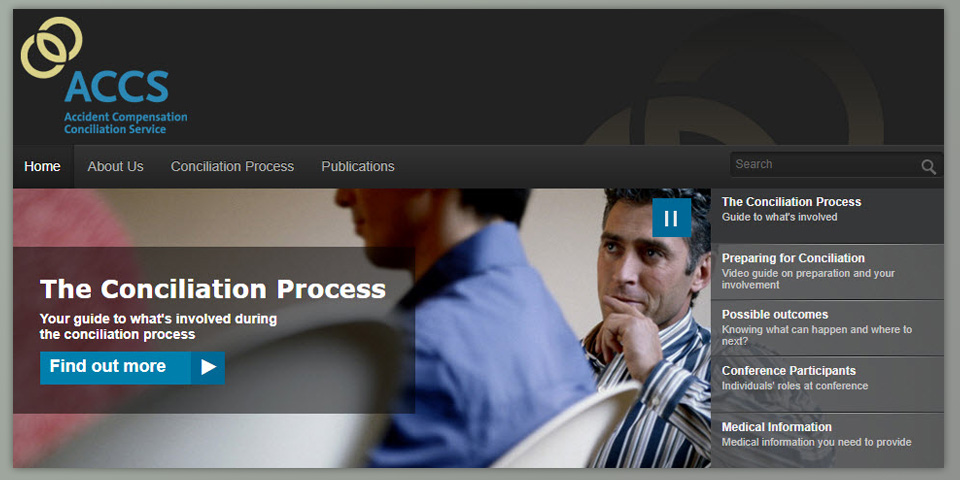960x480 pixels.
Task: Open the Publications menu item
Action: (x=358, y=167)
